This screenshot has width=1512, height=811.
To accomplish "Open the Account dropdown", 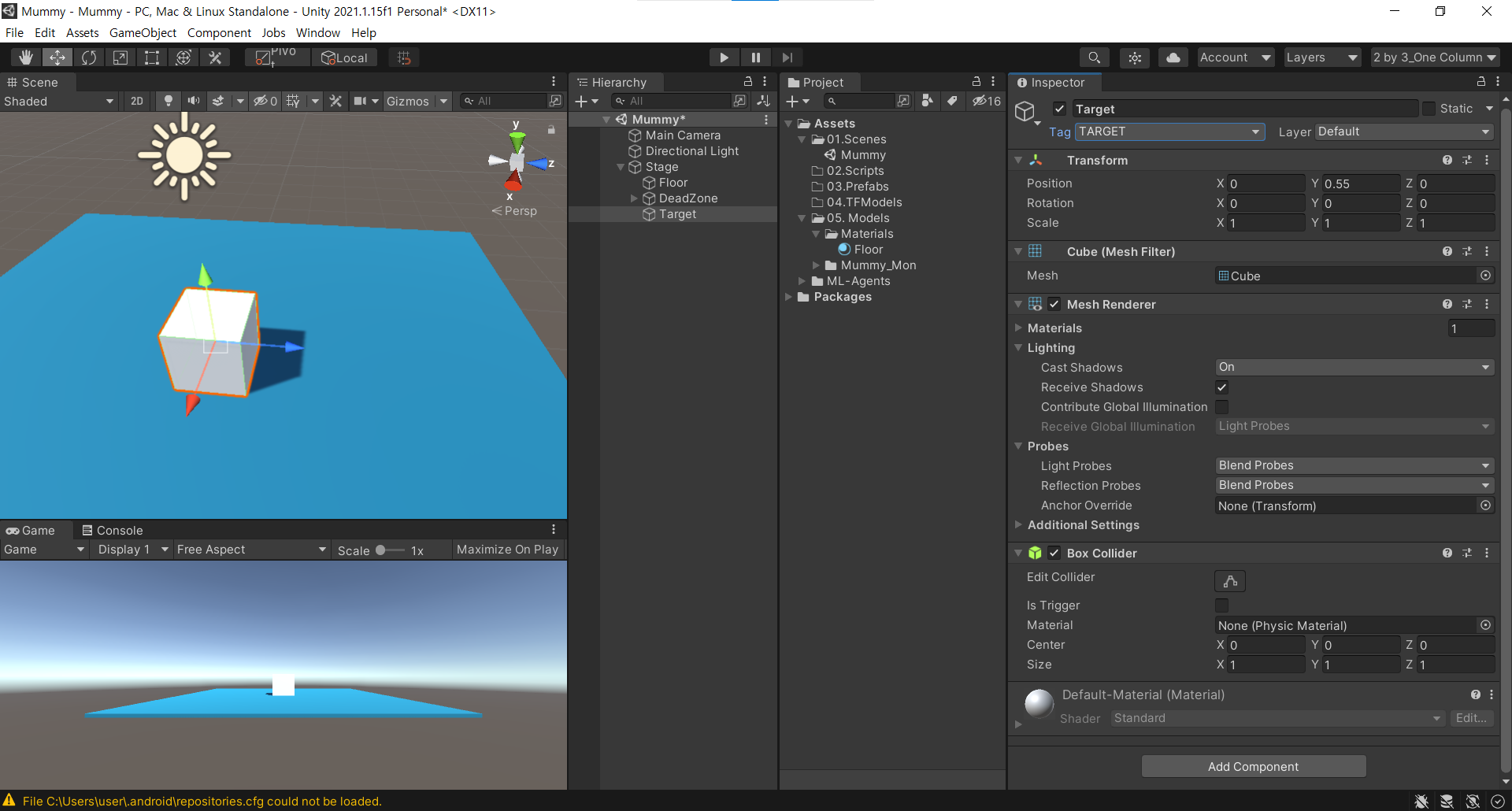I will (x=1235, y=57).
